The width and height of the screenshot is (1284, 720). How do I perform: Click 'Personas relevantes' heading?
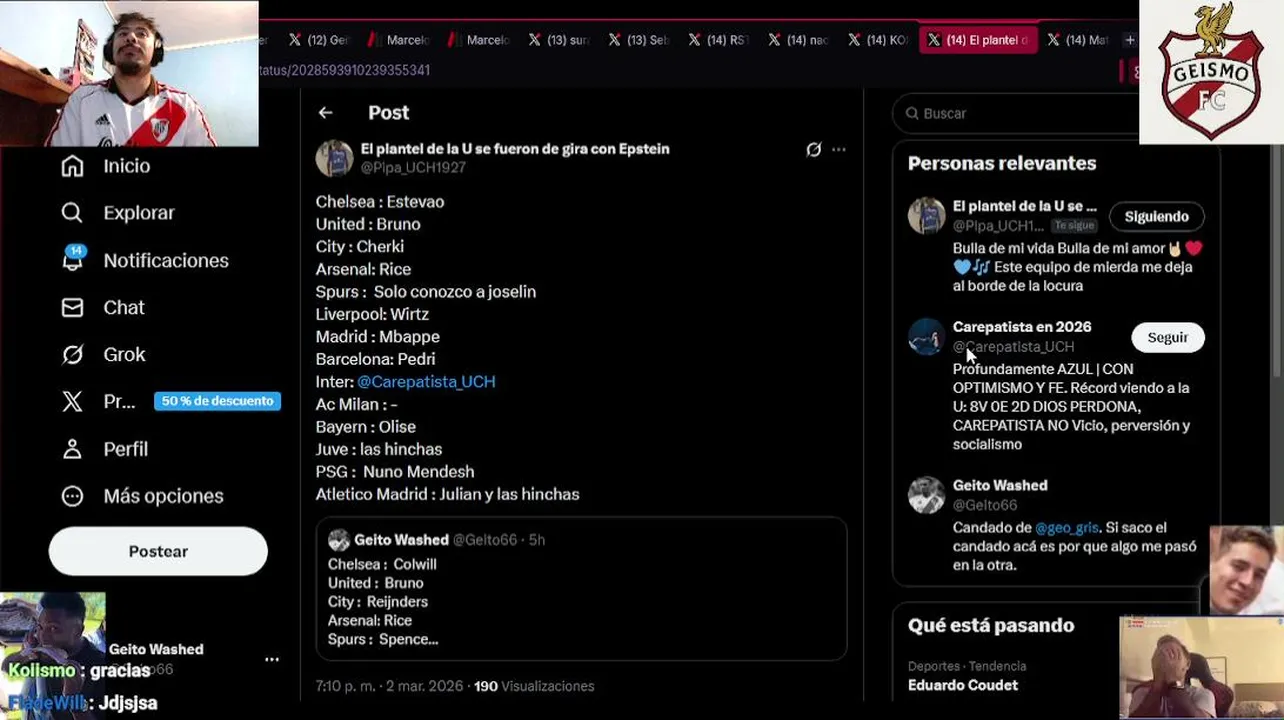click(x=1002, y=163)
